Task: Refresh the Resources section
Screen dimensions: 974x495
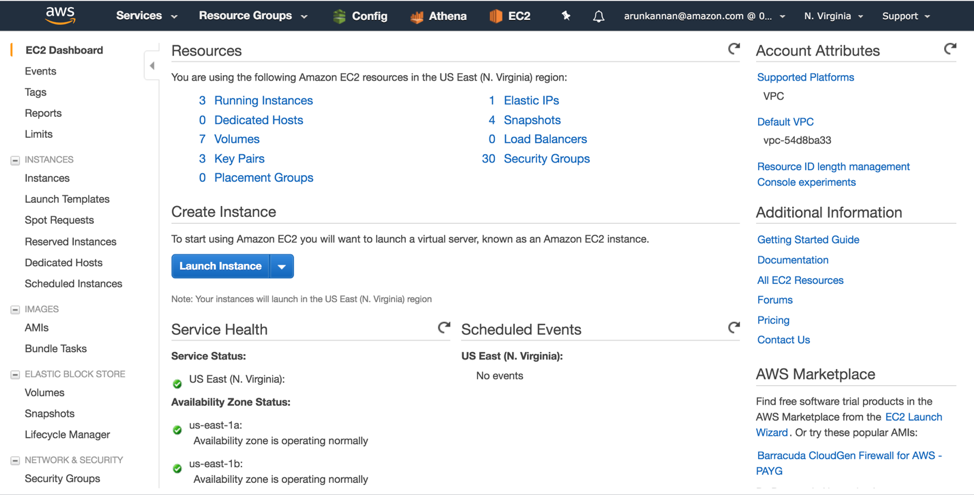Action: pos(734,48)
